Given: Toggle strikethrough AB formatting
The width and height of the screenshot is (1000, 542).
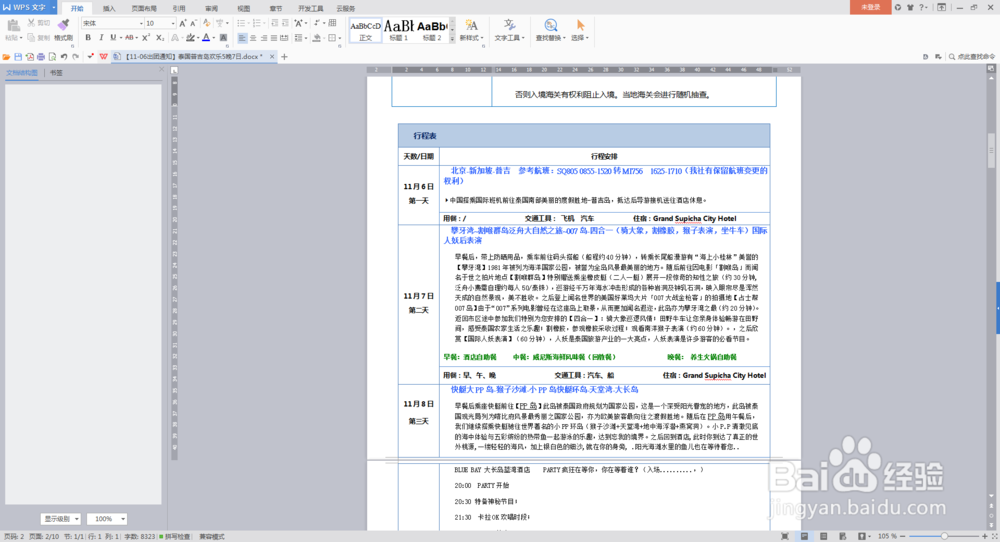Looking at the screenshot, I should pyautogui.click(x=129, y=38).
